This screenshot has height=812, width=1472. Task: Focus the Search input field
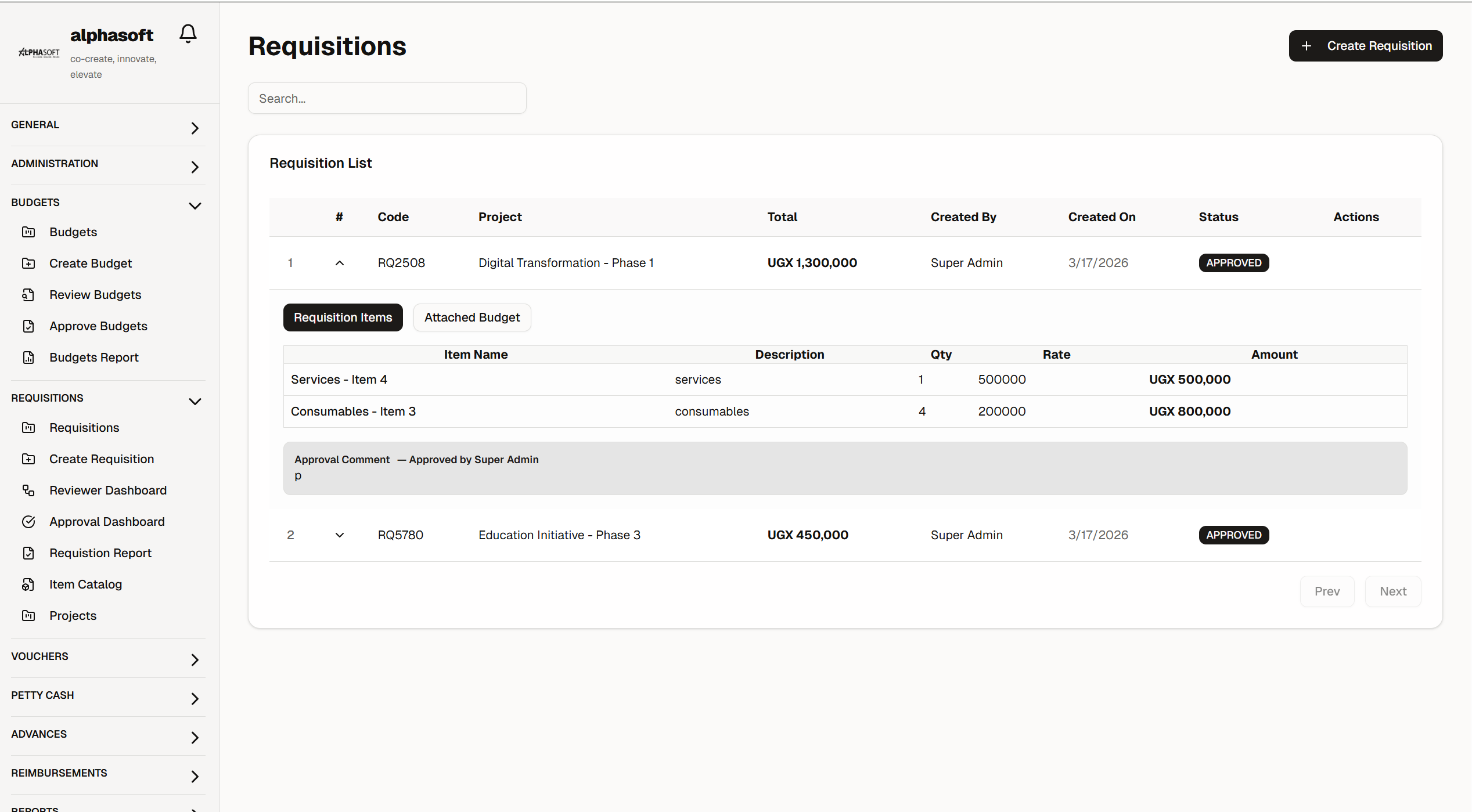387,99
